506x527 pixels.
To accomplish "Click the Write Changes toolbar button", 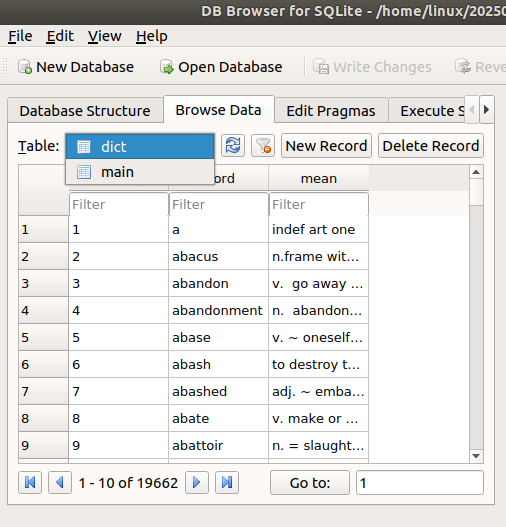I will click(x=372, y=67).
